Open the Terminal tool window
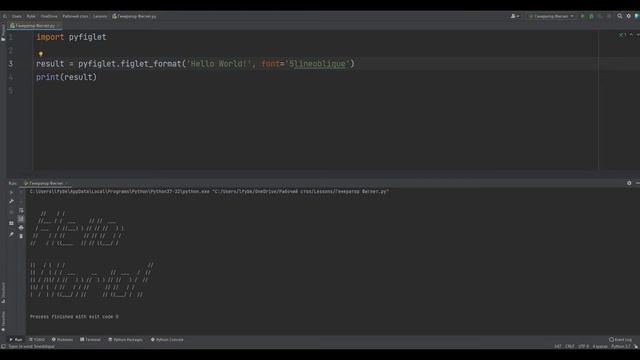This screenshot has height=360, width=640. [90, 340]
